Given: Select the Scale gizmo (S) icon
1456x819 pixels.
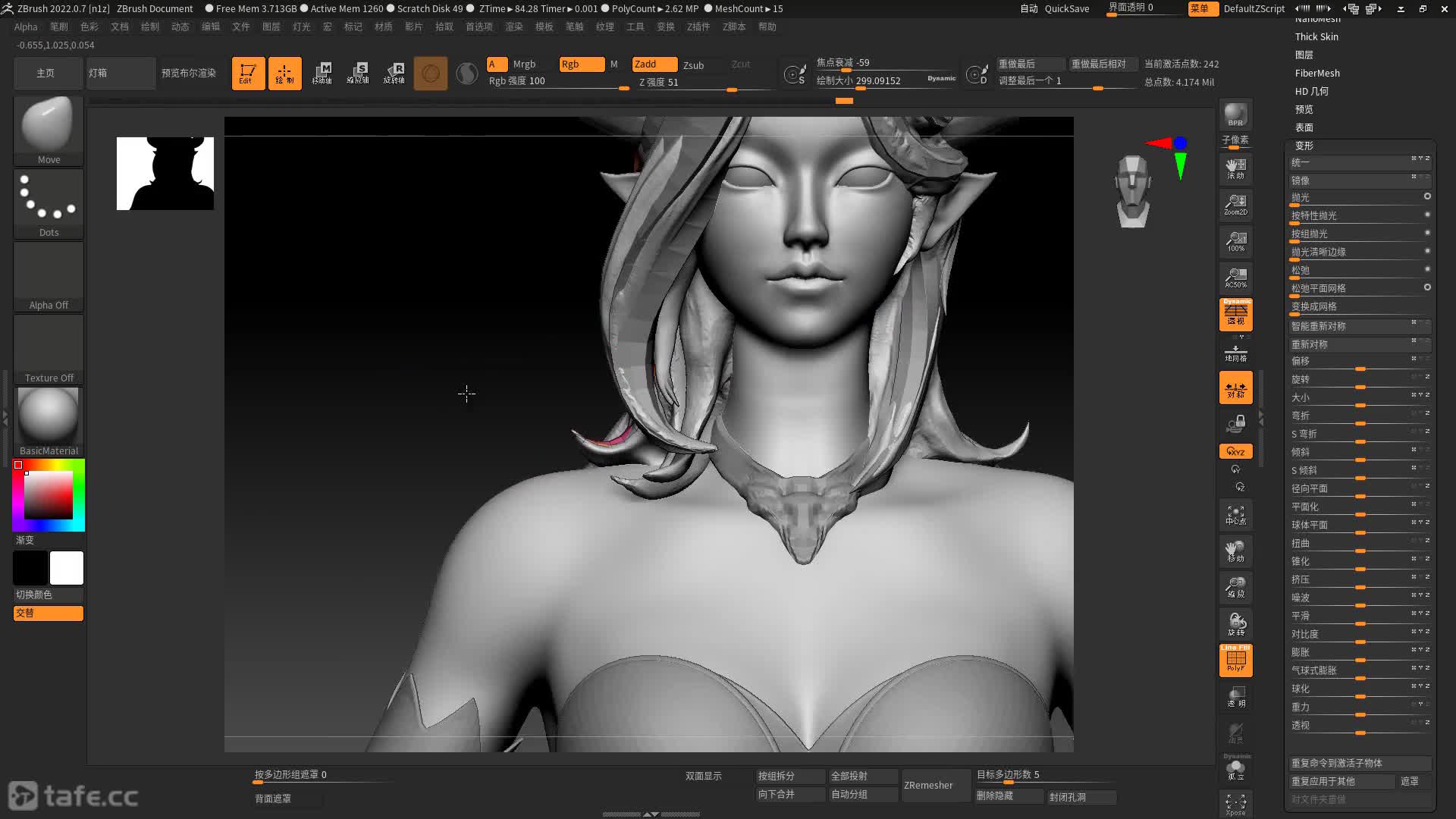Looking at the screenshot, I should 358,74.
